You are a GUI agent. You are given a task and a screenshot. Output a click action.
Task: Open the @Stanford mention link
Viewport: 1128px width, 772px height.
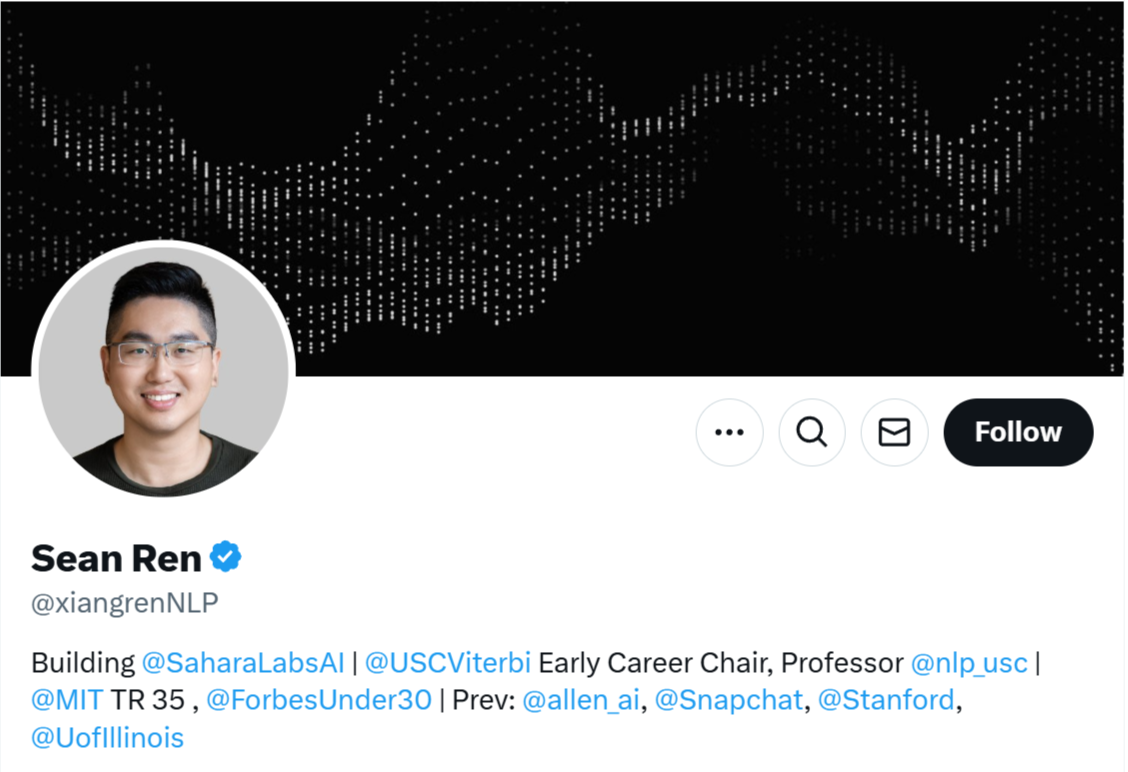coord(886,700)
